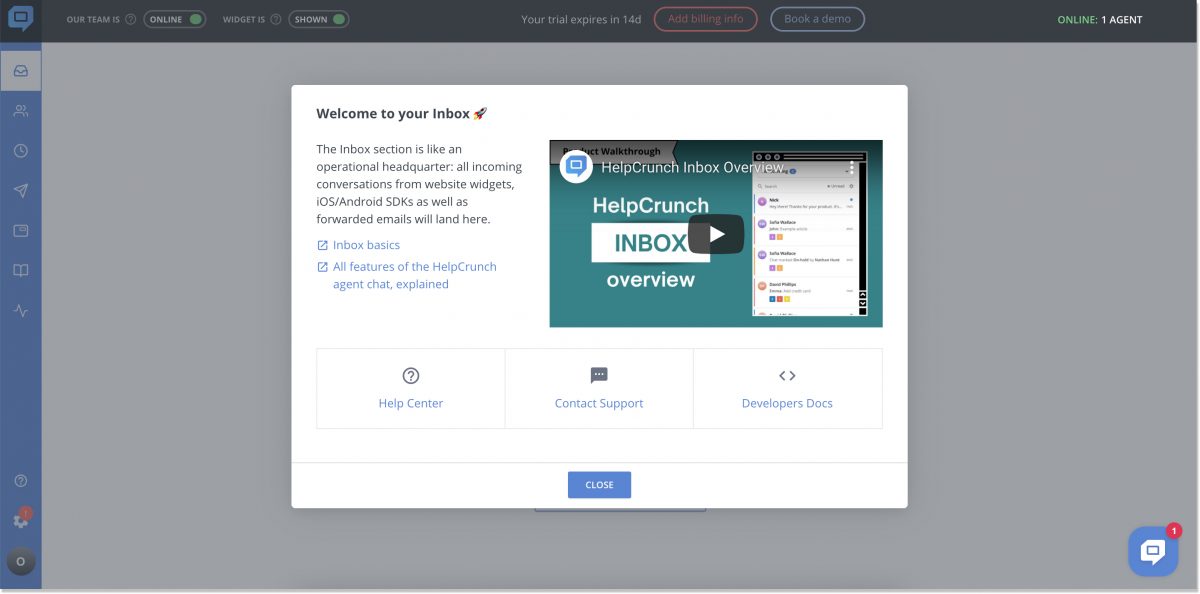Click the Help Center tile
The image size is (1200, 594).
click(410, 388)
